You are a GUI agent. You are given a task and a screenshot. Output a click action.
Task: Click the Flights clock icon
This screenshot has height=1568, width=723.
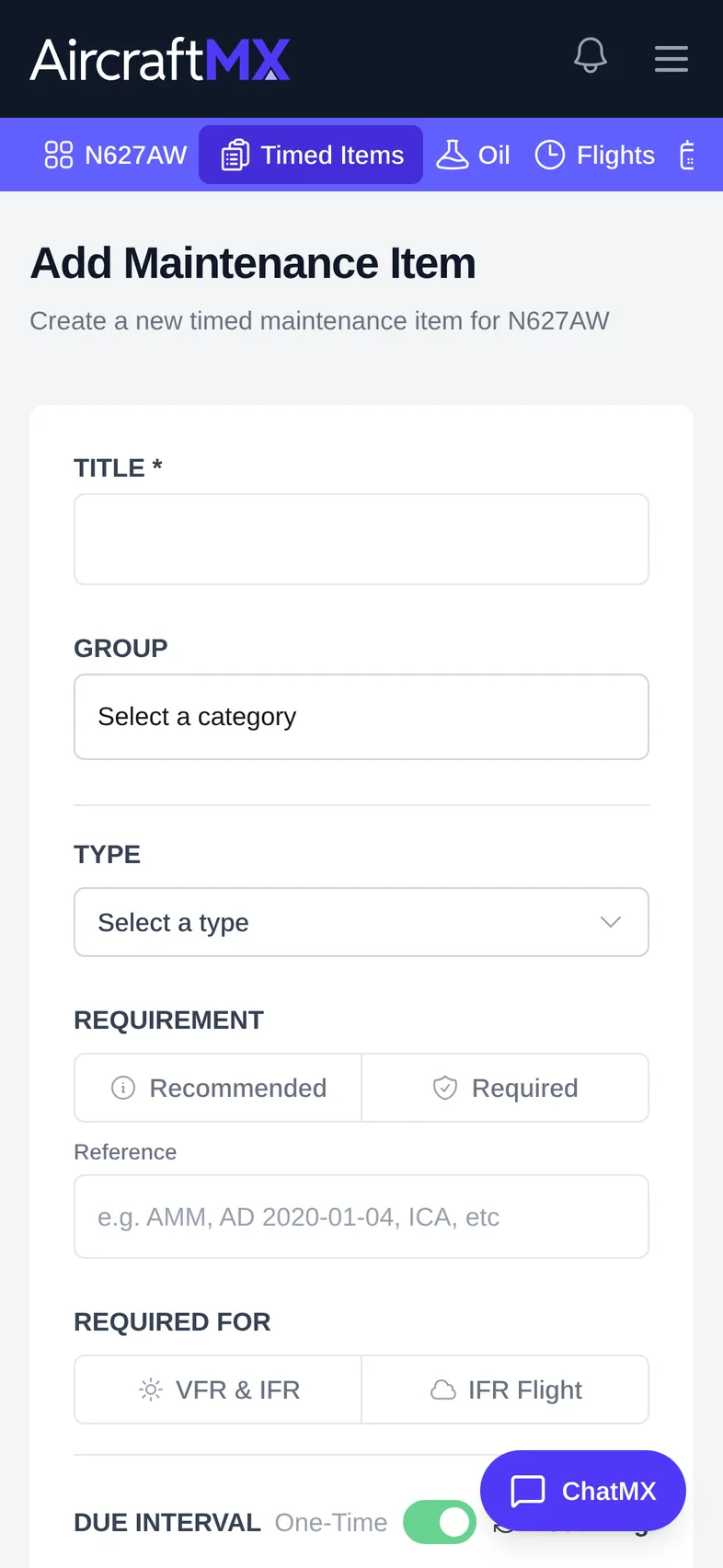point(550,155)
